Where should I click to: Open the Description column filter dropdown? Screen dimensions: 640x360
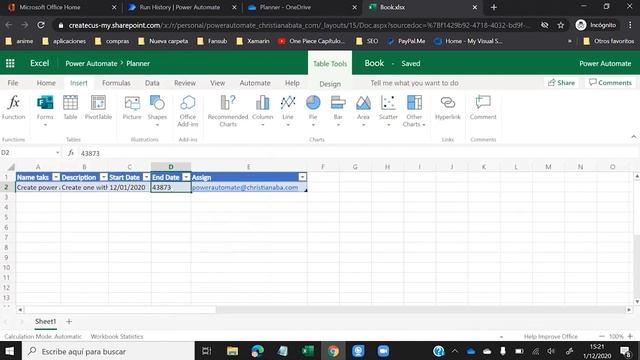[104, 177]
